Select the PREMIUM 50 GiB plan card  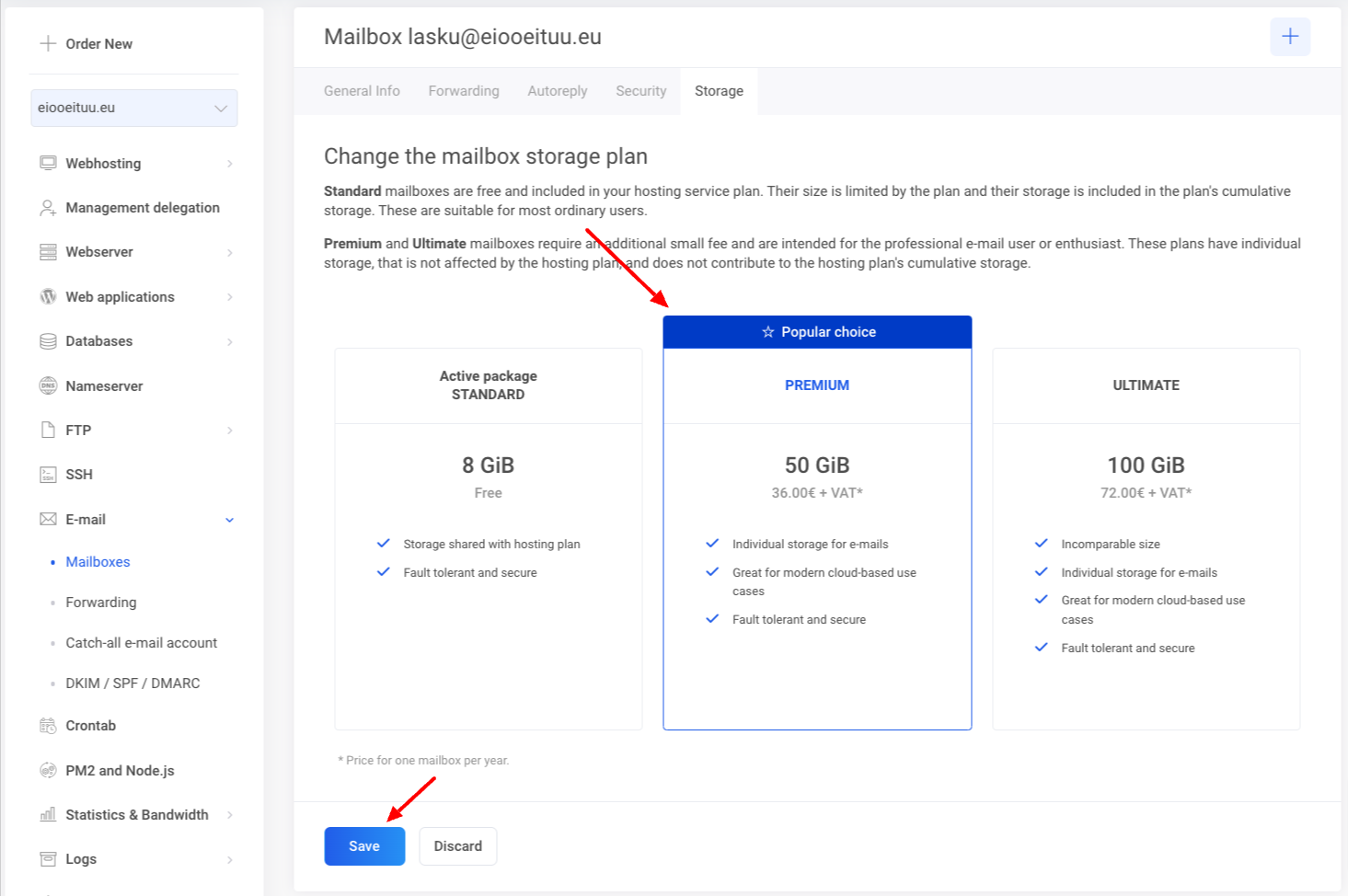coord(817,523)
